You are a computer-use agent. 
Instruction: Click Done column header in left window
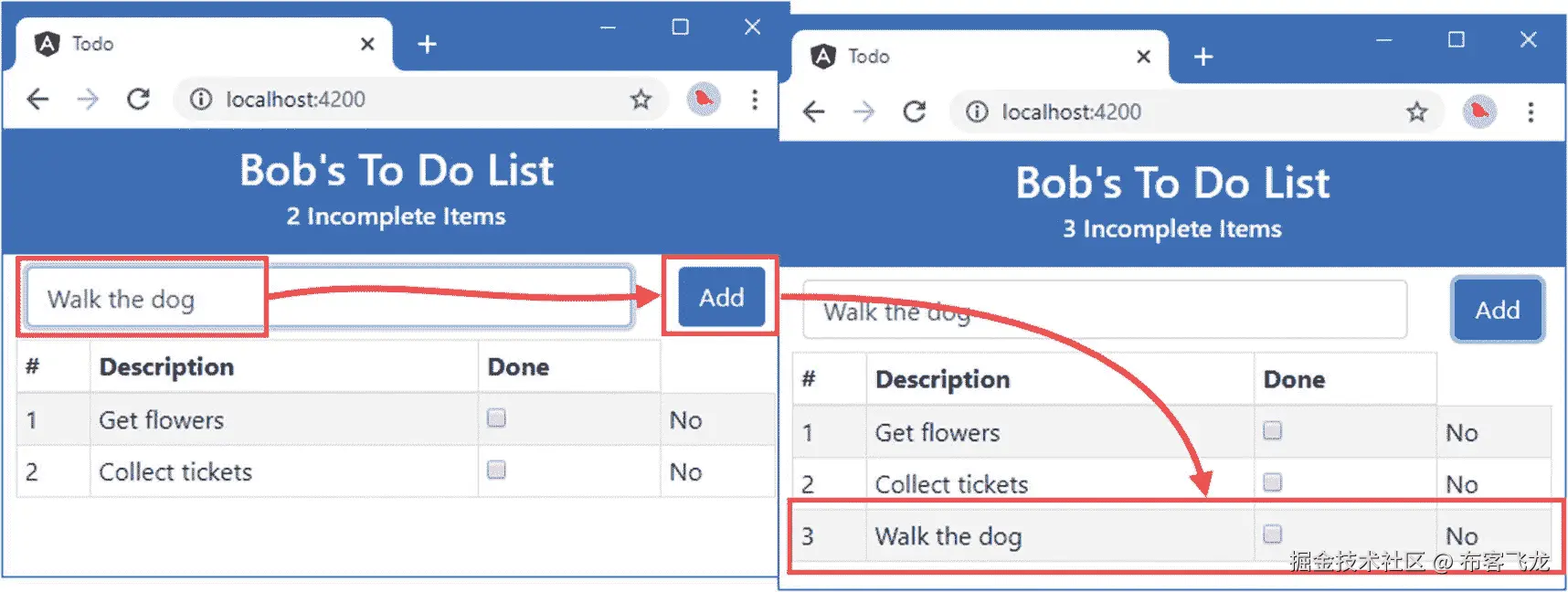[x=518, y=366]
